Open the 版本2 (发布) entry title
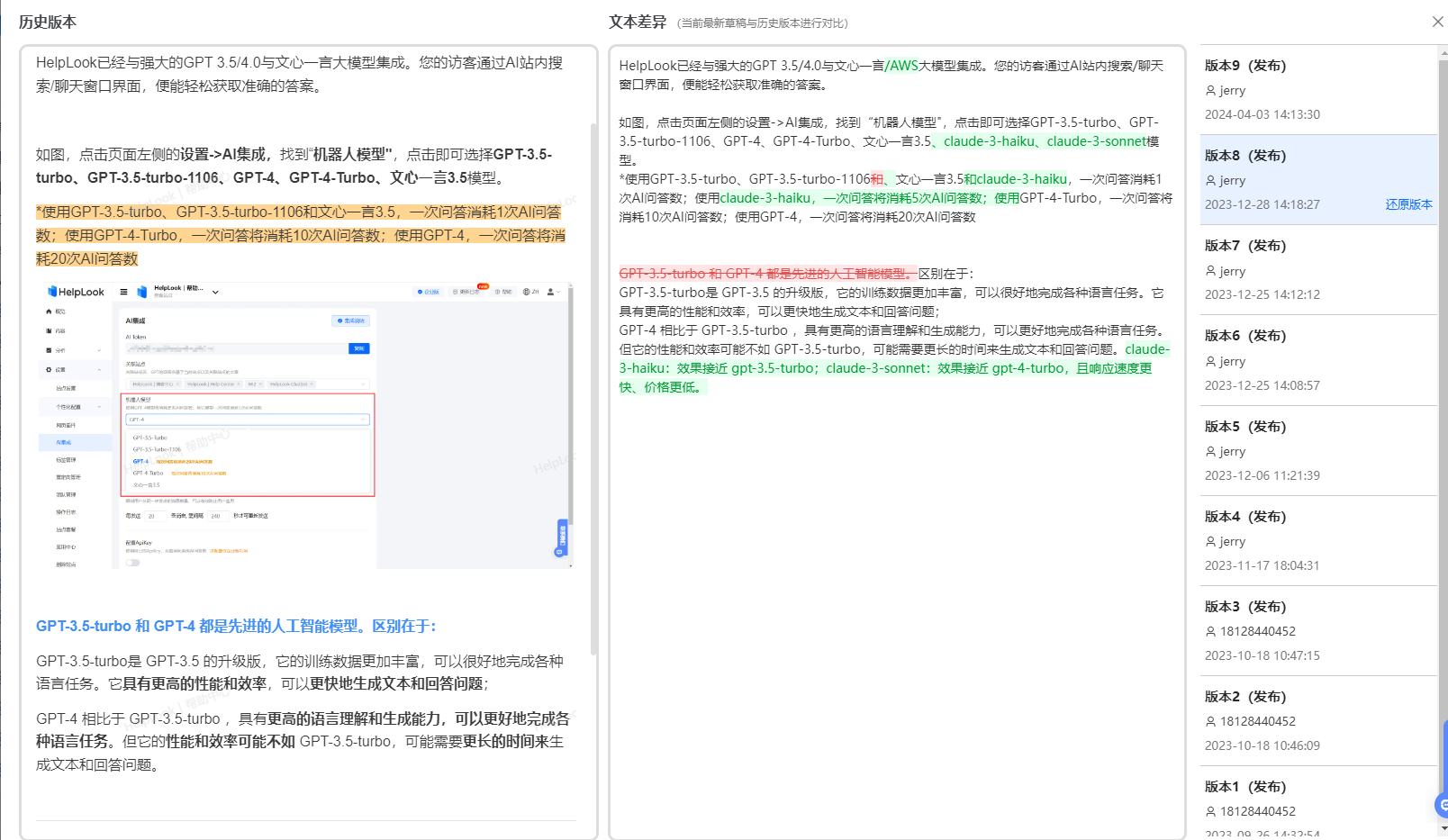The height and width of the screenshot is (840, 1448). coord(1245,697)
